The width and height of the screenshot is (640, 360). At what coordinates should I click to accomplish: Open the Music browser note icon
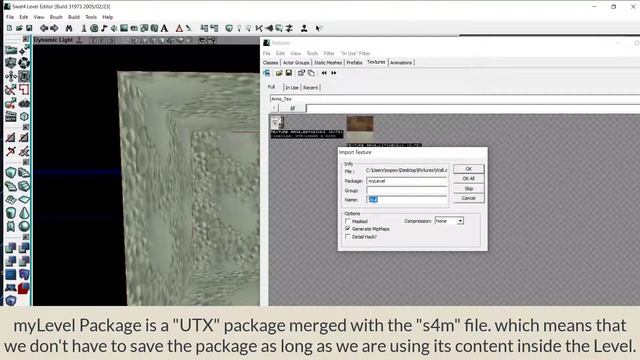coord(104,28)
